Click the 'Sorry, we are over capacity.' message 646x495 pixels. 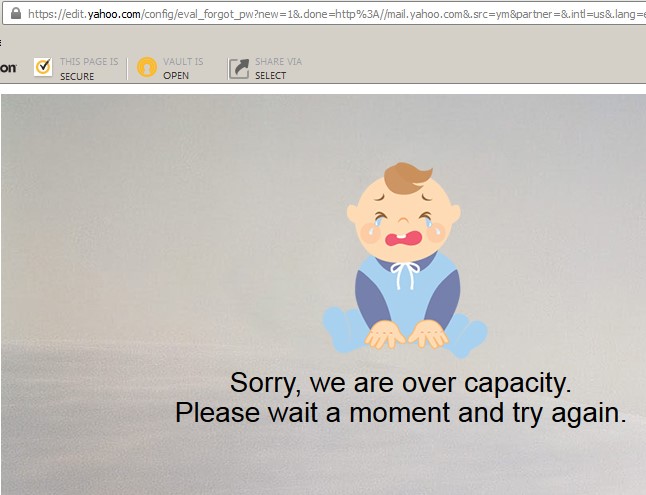pos(400,383)
